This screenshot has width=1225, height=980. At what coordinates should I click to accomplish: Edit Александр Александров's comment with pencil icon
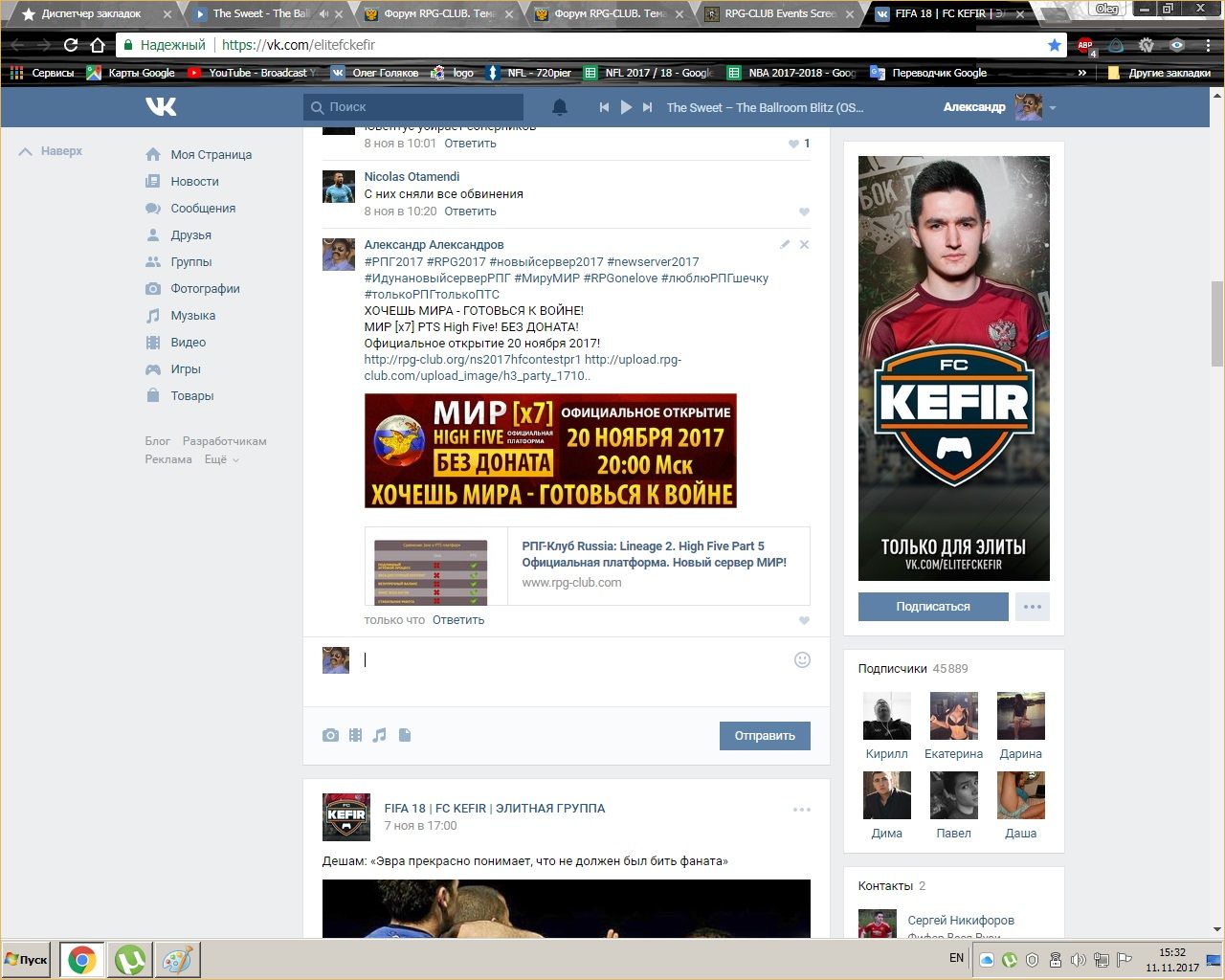pyautogui.click(x=785, y=245)
